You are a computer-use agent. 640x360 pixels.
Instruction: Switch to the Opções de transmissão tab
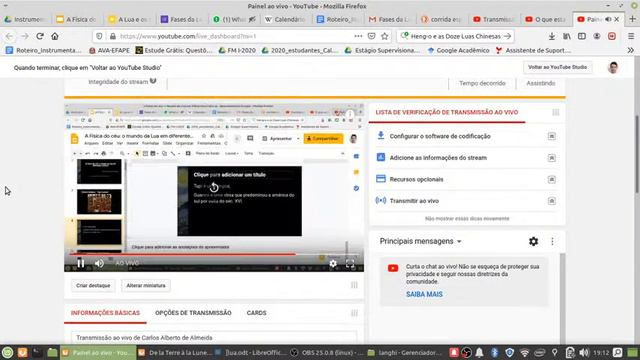[x=193, y=313]
